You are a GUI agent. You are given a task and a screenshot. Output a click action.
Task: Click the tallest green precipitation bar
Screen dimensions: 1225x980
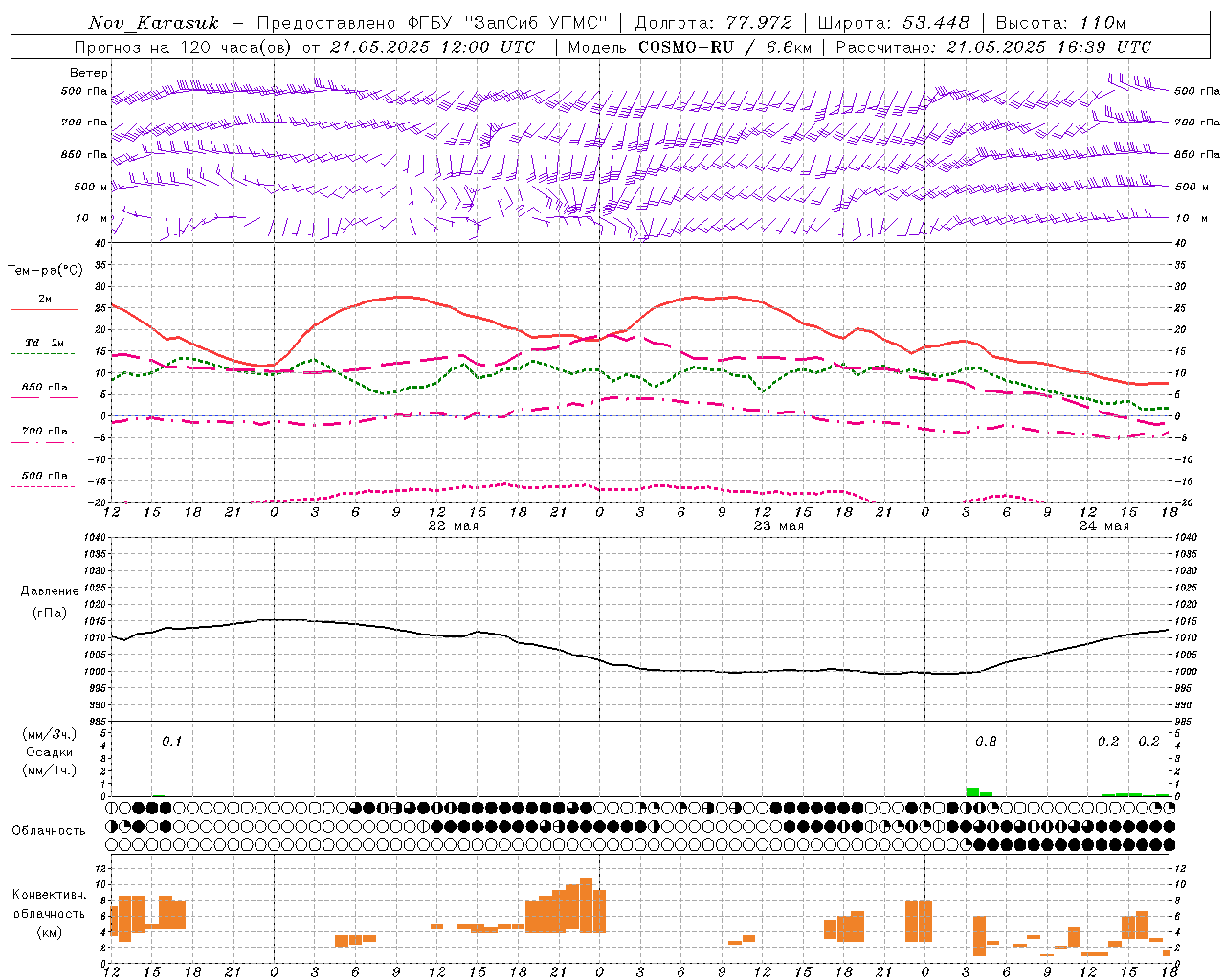click(x=972, y=791)
